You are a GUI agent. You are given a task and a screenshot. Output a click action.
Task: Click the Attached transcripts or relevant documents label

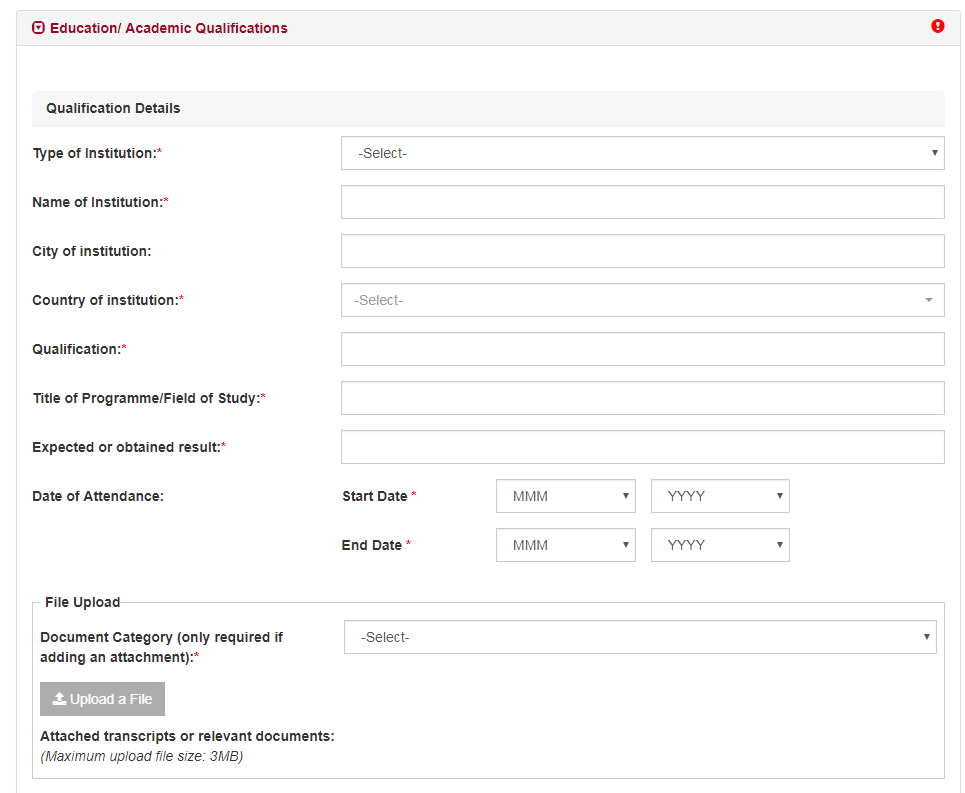[x=187, y=736]
